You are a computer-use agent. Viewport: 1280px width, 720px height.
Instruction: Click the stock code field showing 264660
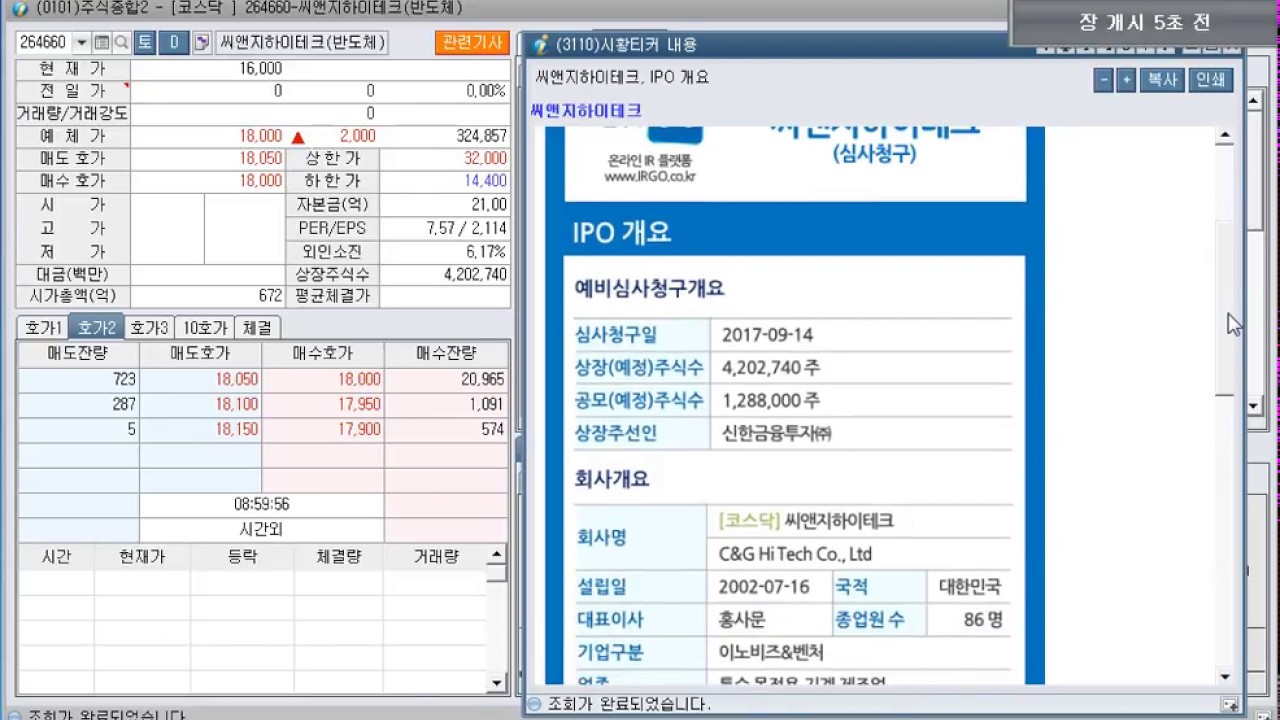click(x=43, y=43)
